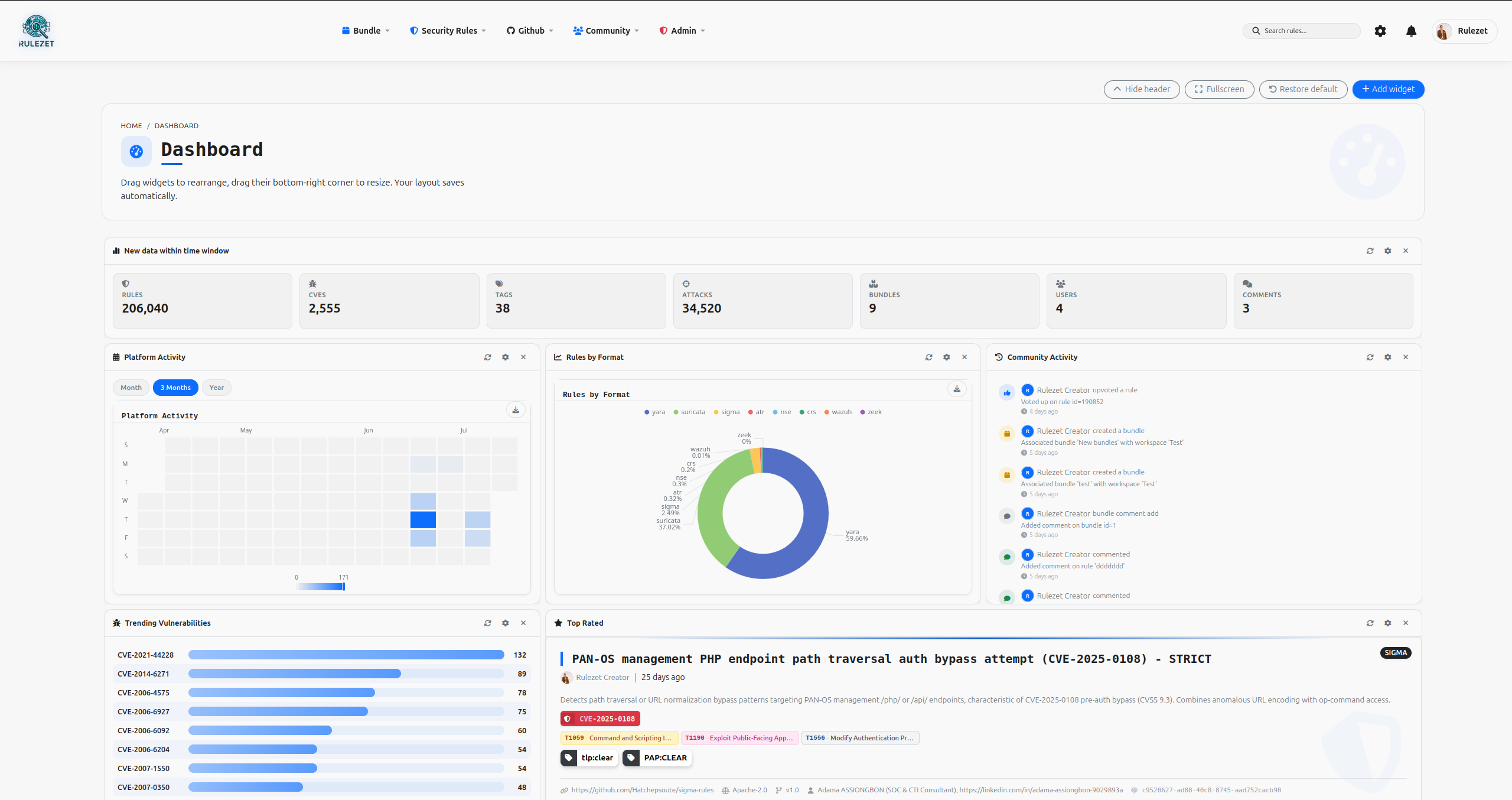This screenshot has width=1512, height=800.
Task: Open Top Rated widget settings
Action: coord(1387,623)
